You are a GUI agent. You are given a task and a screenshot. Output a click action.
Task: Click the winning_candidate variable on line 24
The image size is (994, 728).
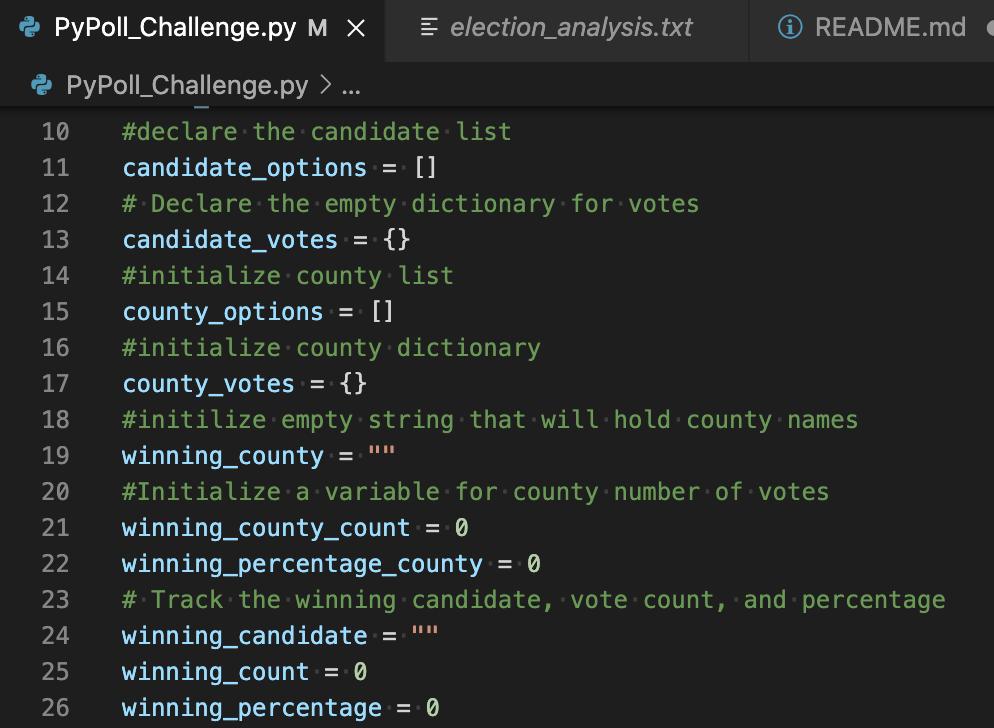tap(243, 635)
